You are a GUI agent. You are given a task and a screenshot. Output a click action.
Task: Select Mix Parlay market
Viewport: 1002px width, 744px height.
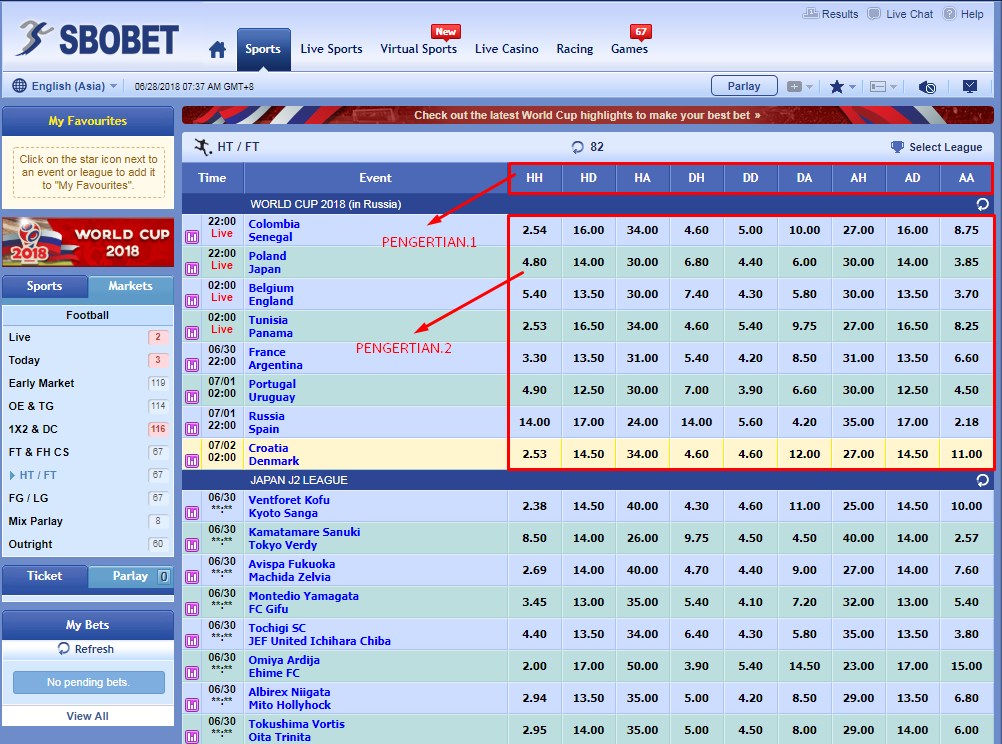point(88,521)
